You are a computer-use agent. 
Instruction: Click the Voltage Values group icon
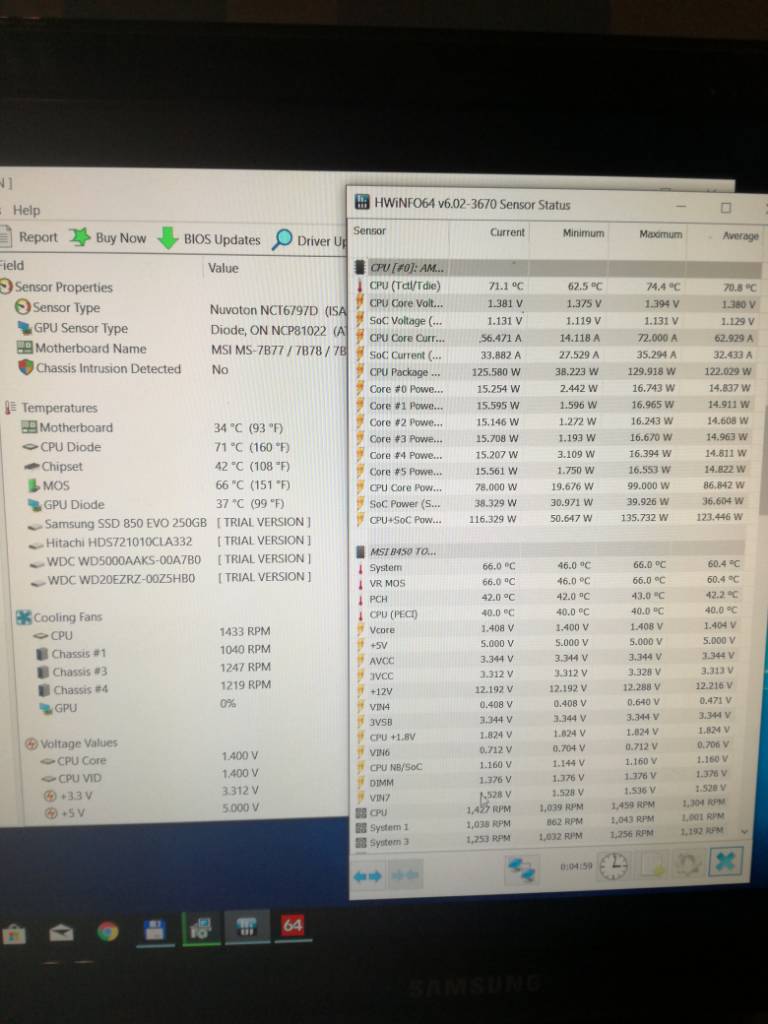coord(31,744)
